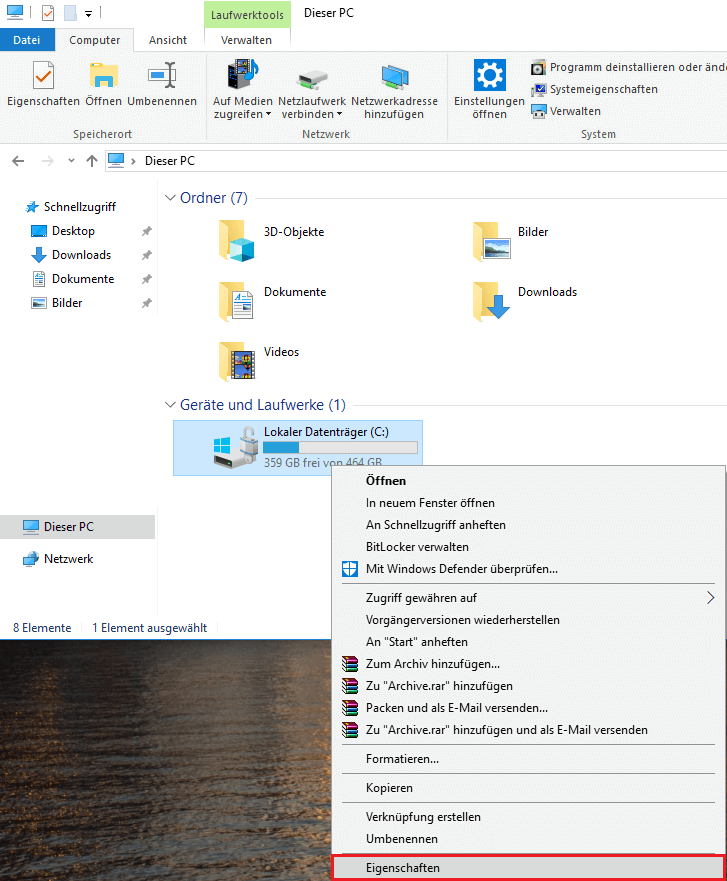Unpin Desktop using its pin icon
The height and width of the screenshot is (881, 727).
click(147, 231)
